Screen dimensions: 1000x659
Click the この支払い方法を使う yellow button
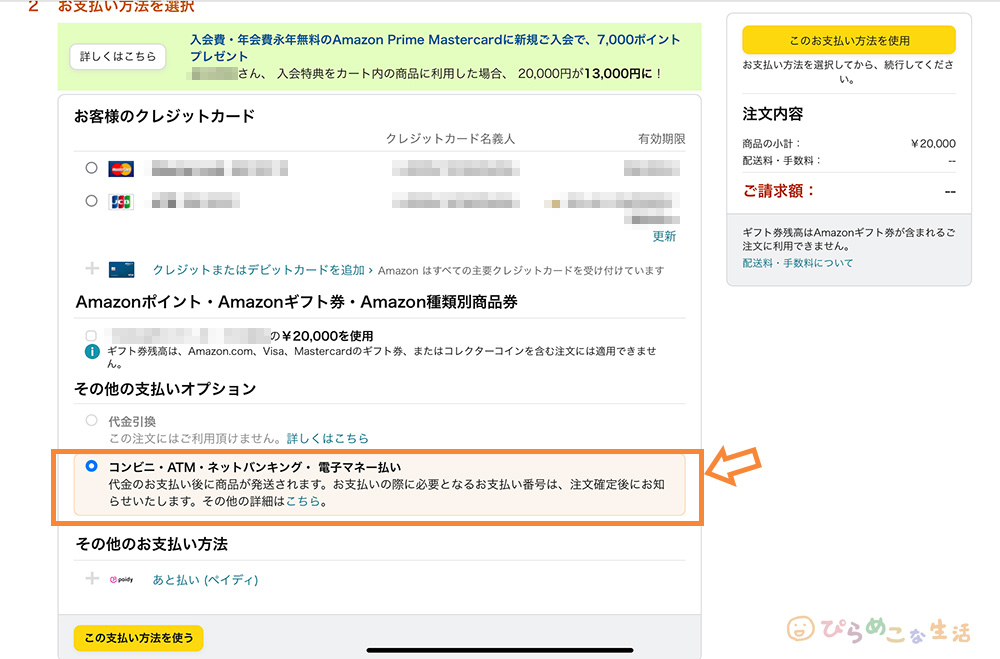click(x=138, y=638)
